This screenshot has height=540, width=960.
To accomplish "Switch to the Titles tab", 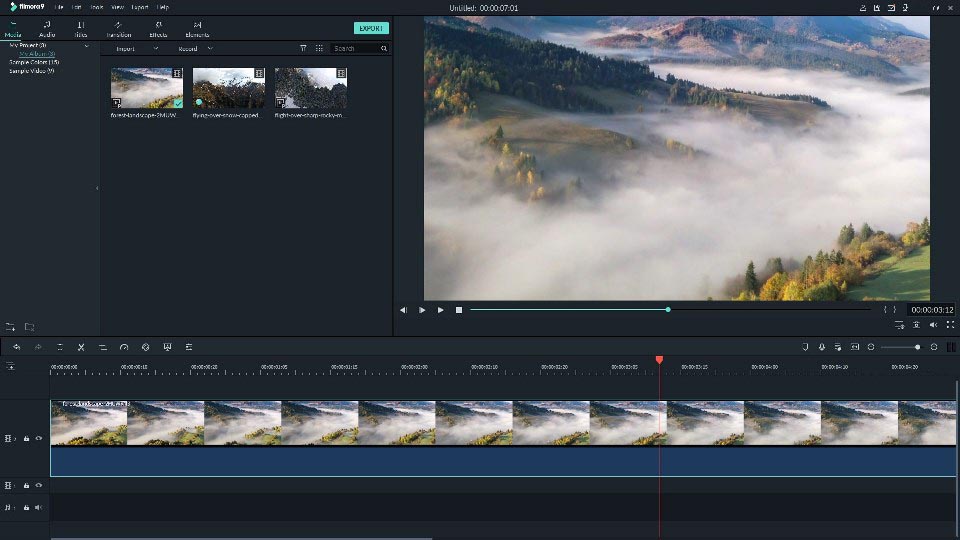I will (81, 29).
